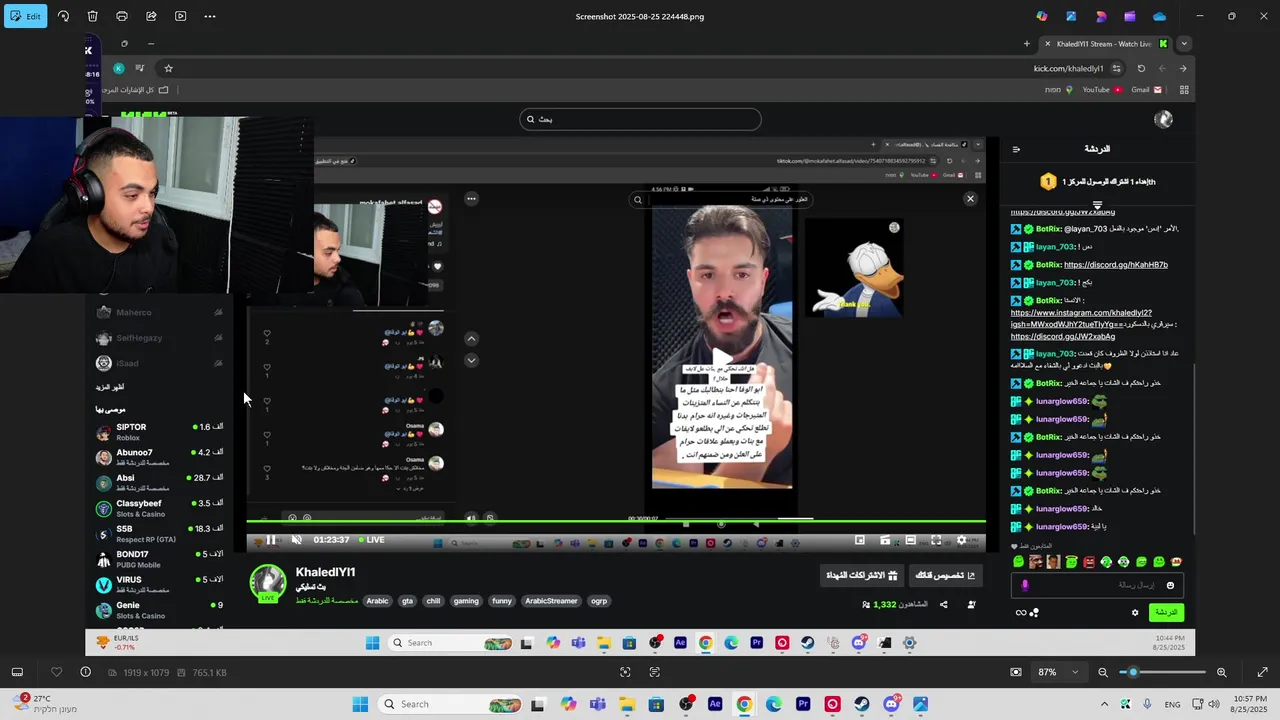Open Discord from the taskbar
The height and width of the screenshot is (720, 1280).
[891, 704]
